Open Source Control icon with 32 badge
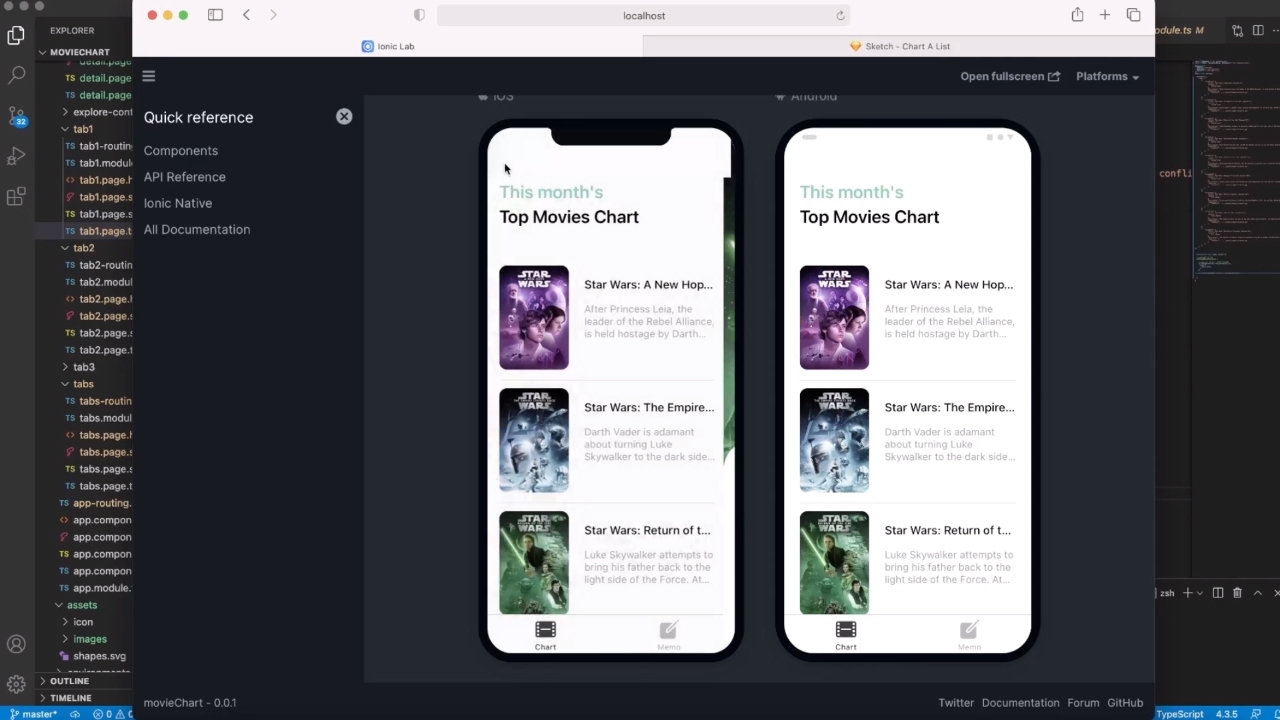This screenshot has height=720, width=1280. point(16,116)
